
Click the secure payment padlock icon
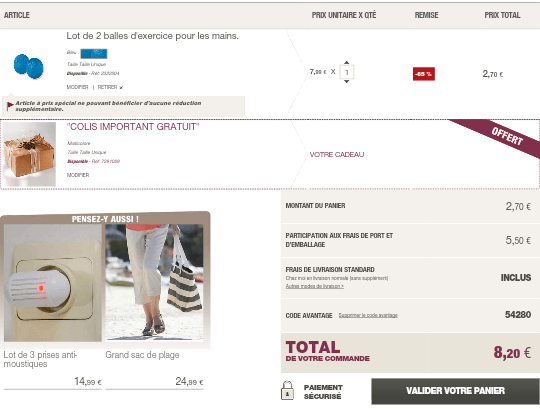(x=287, y=390)
